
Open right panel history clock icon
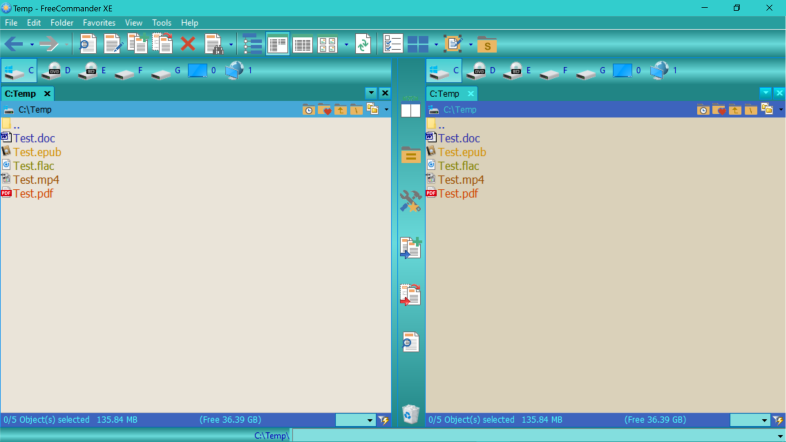[x=703, y=110]
